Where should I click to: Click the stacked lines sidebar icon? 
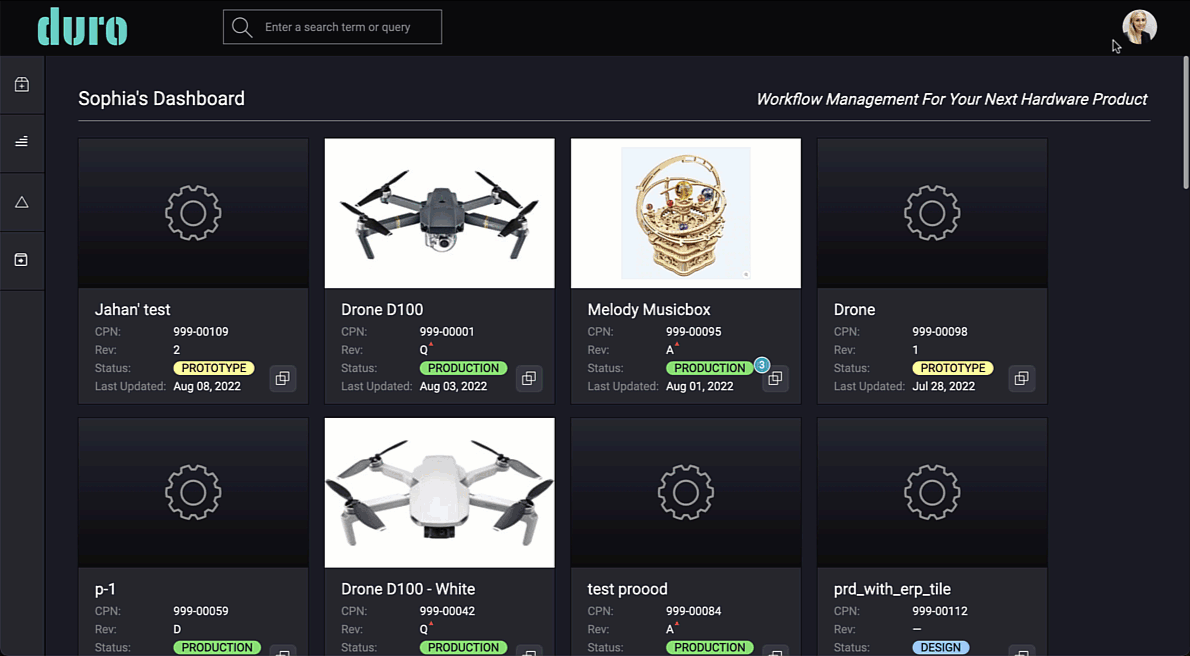tap(21, 141)
